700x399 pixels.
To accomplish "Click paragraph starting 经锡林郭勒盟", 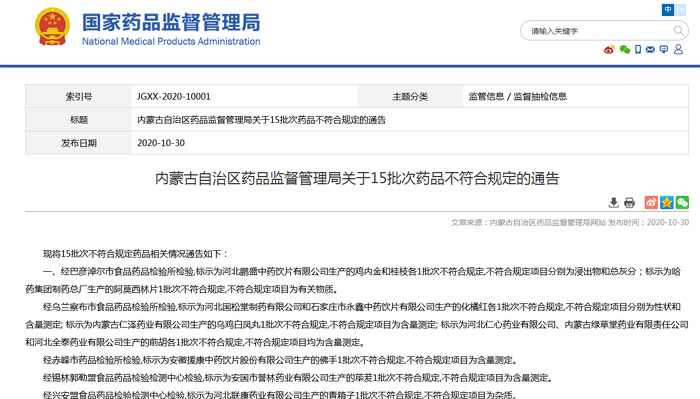I will click(x=299, y=378).
